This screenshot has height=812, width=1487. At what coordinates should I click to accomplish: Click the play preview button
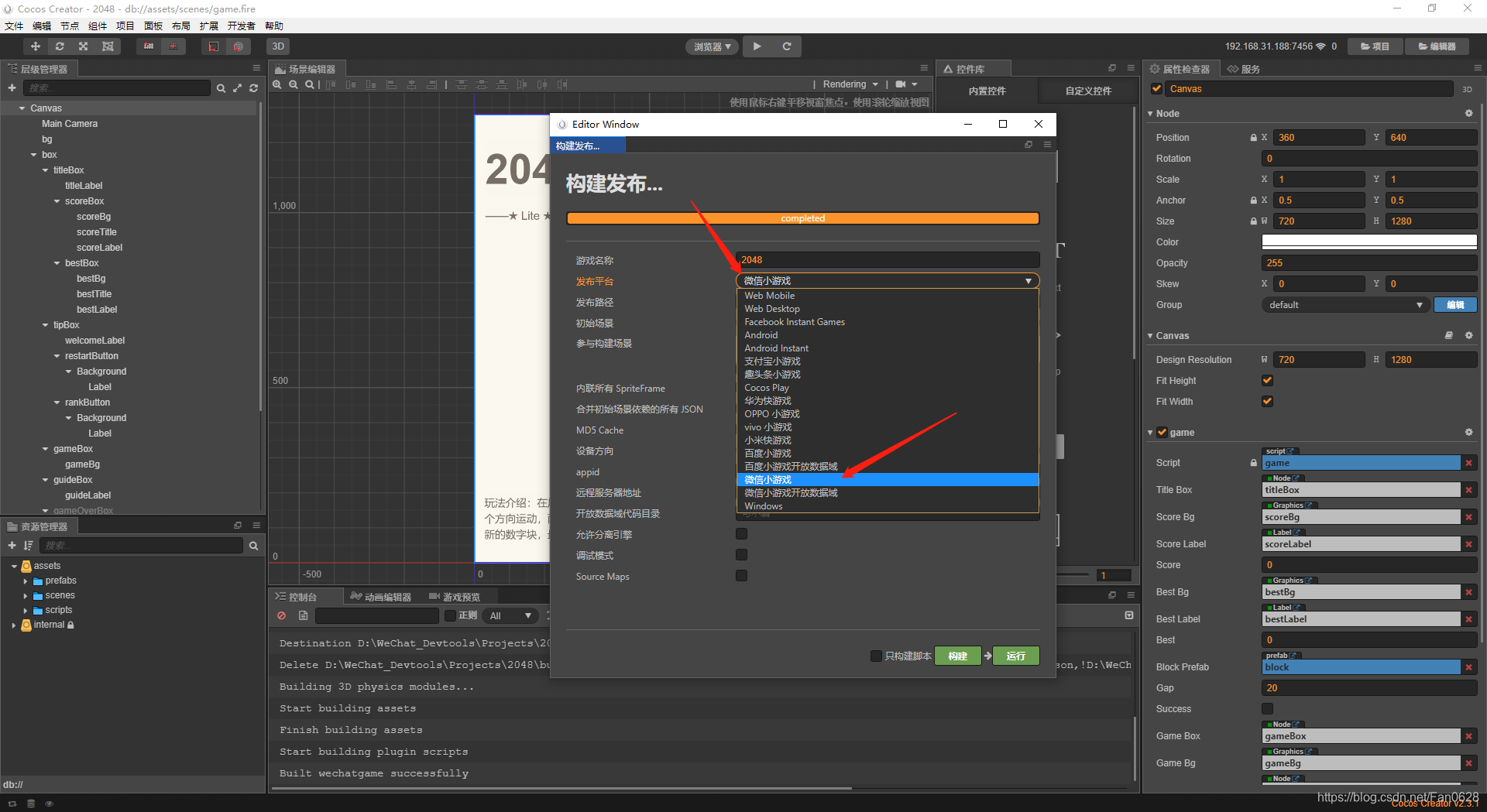coord(757,46)
